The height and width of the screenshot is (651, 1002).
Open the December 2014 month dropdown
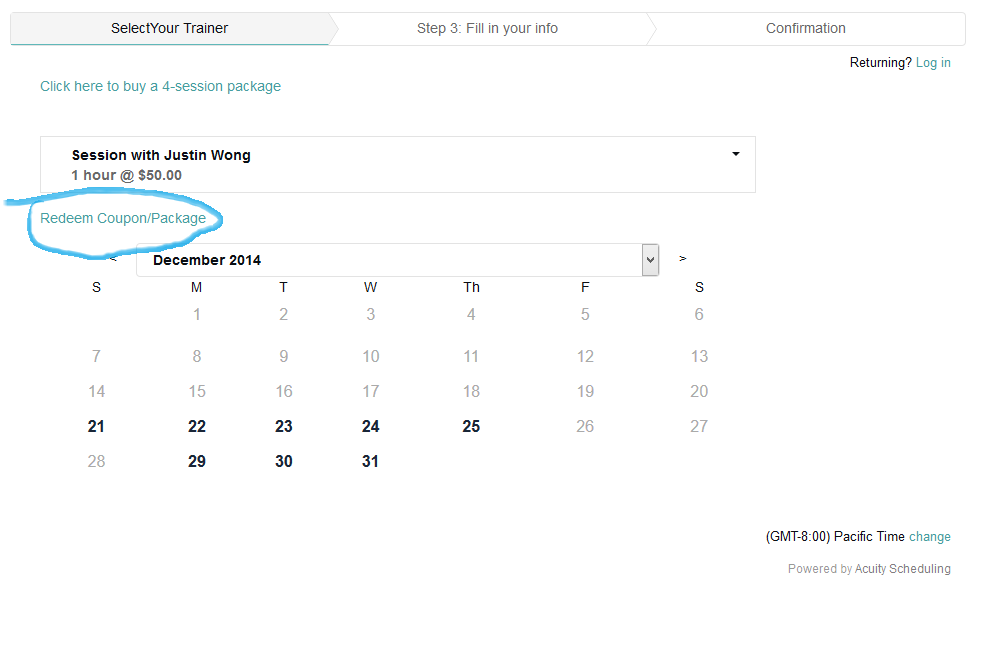pos(397,260)
